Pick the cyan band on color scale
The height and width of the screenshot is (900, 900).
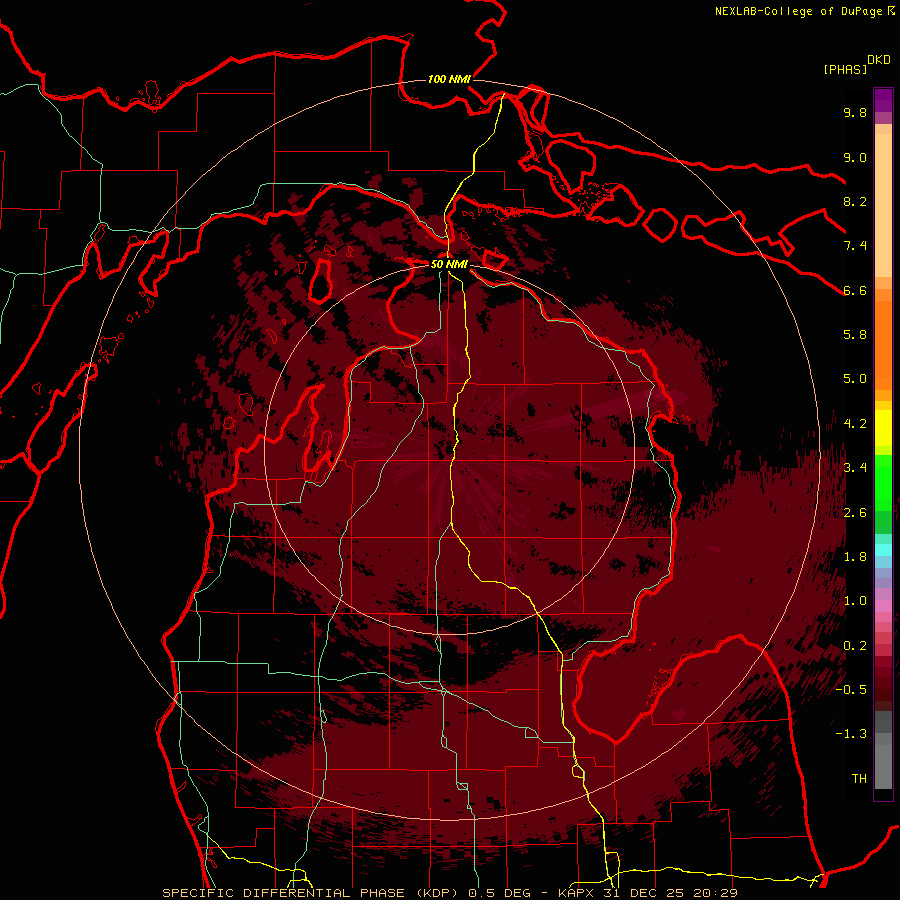pyautogui.click(x=883, y=550)
